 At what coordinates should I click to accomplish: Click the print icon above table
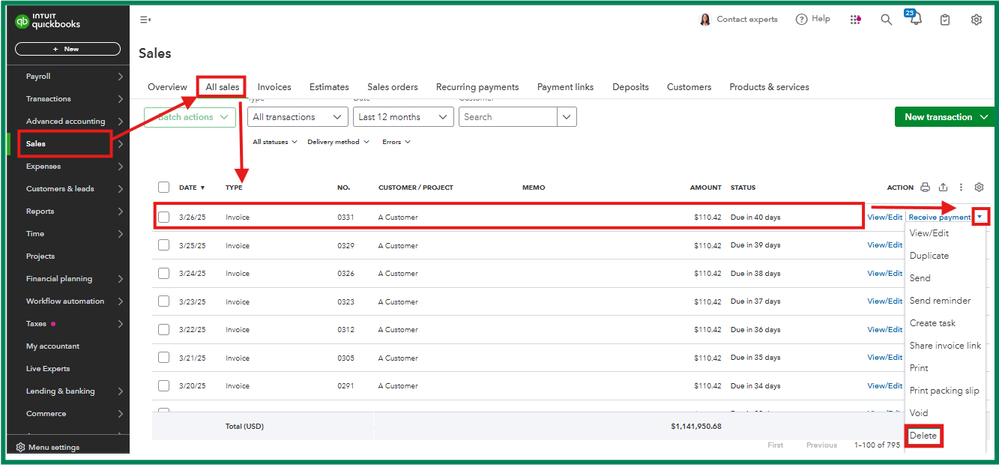(x=926, y=187)
